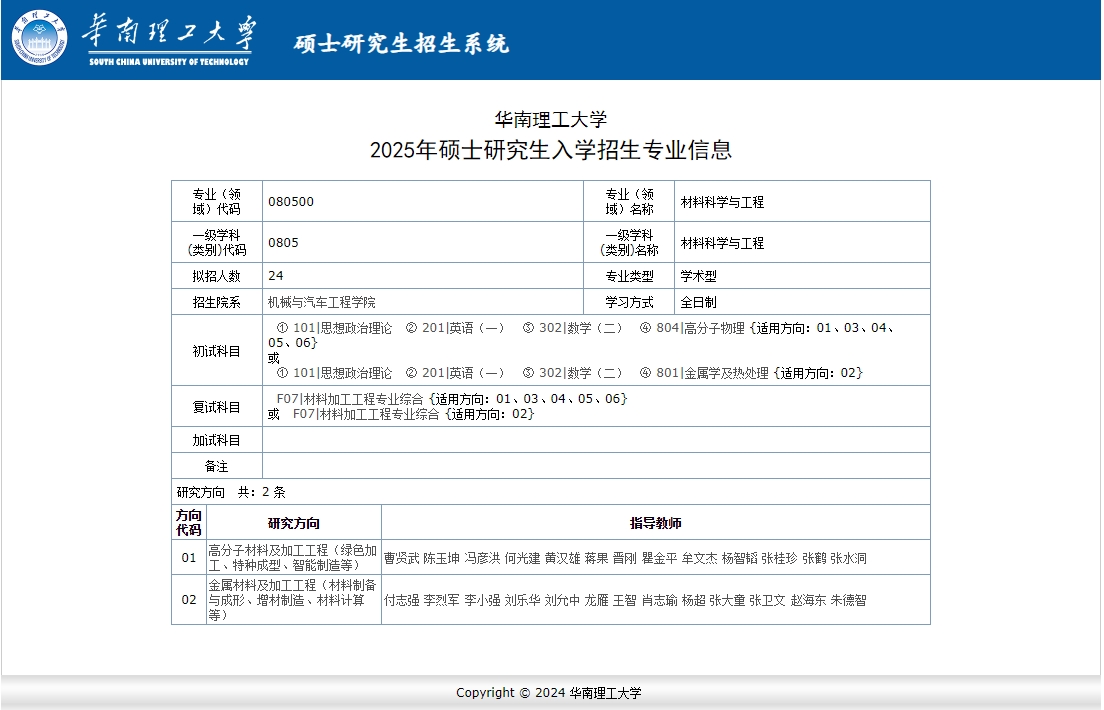Click the 招生院系 label cell
Viewport: 1104px width, 710px height.
click(x=216, y=302)
